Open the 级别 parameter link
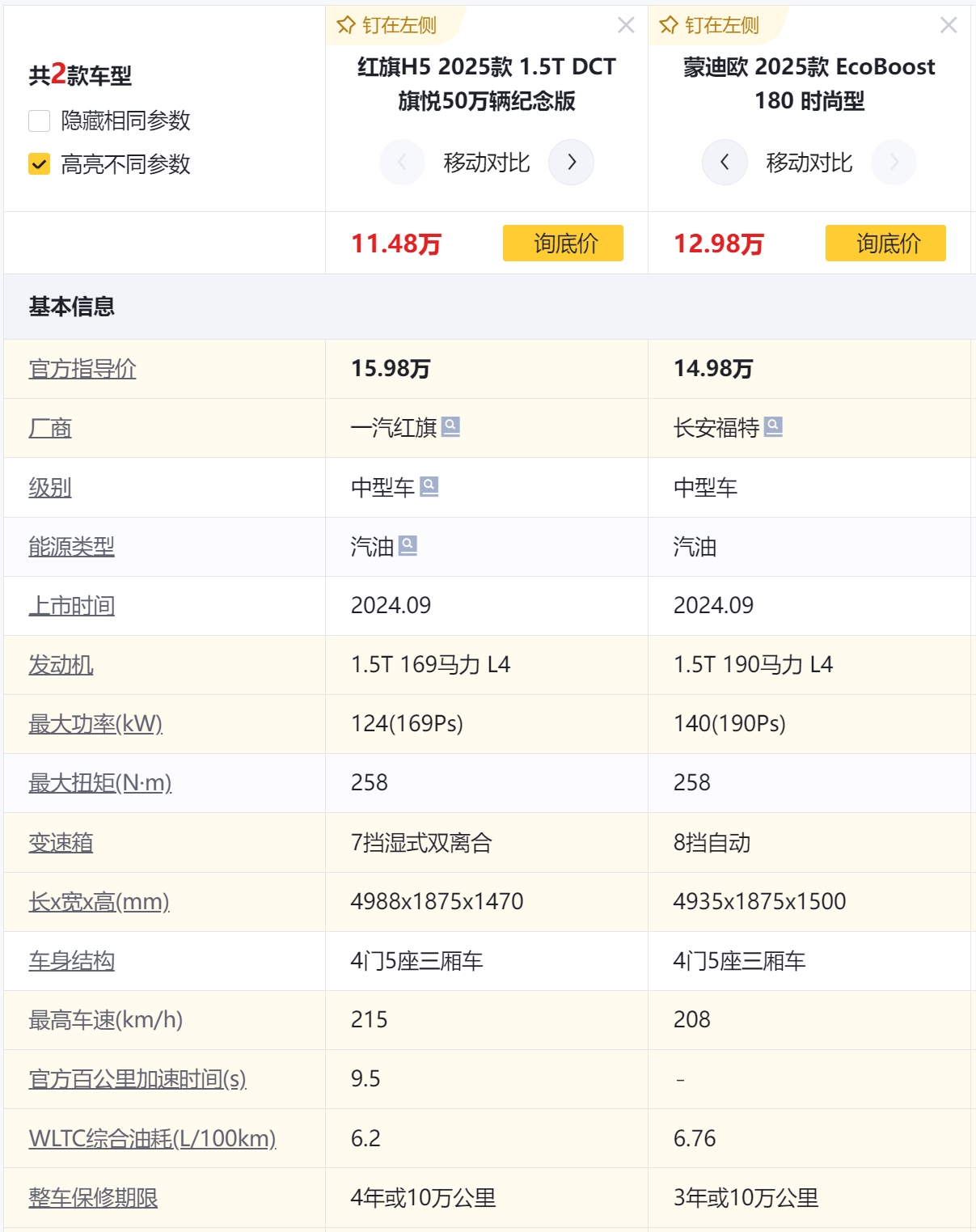Screen dimensions: 976x1232 (x=50, y=487)
